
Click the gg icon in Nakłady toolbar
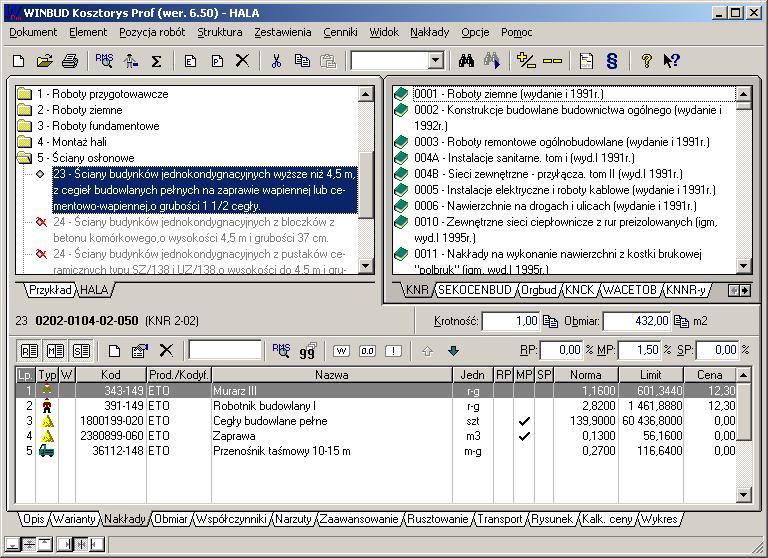pos(308,351)
